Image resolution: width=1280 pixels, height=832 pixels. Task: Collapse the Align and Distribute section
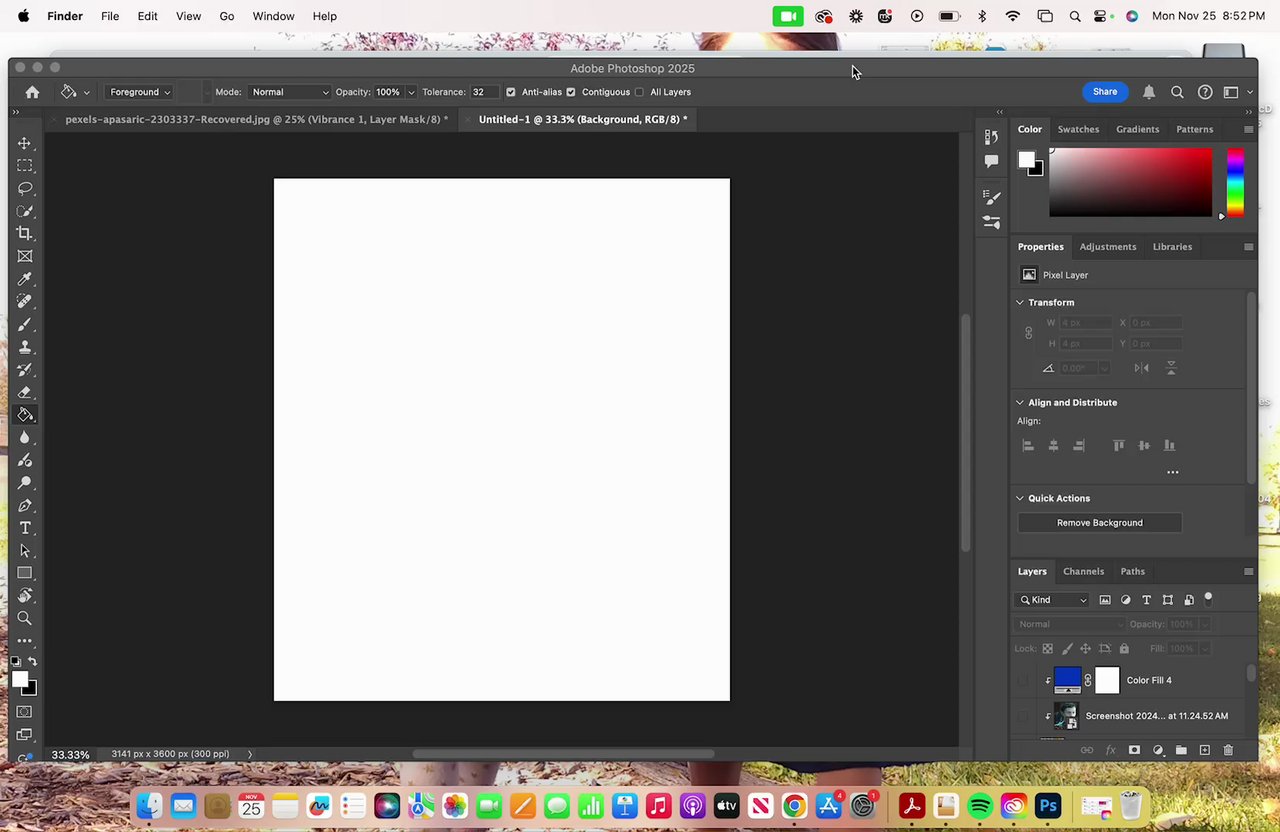tap(1020, 402)
